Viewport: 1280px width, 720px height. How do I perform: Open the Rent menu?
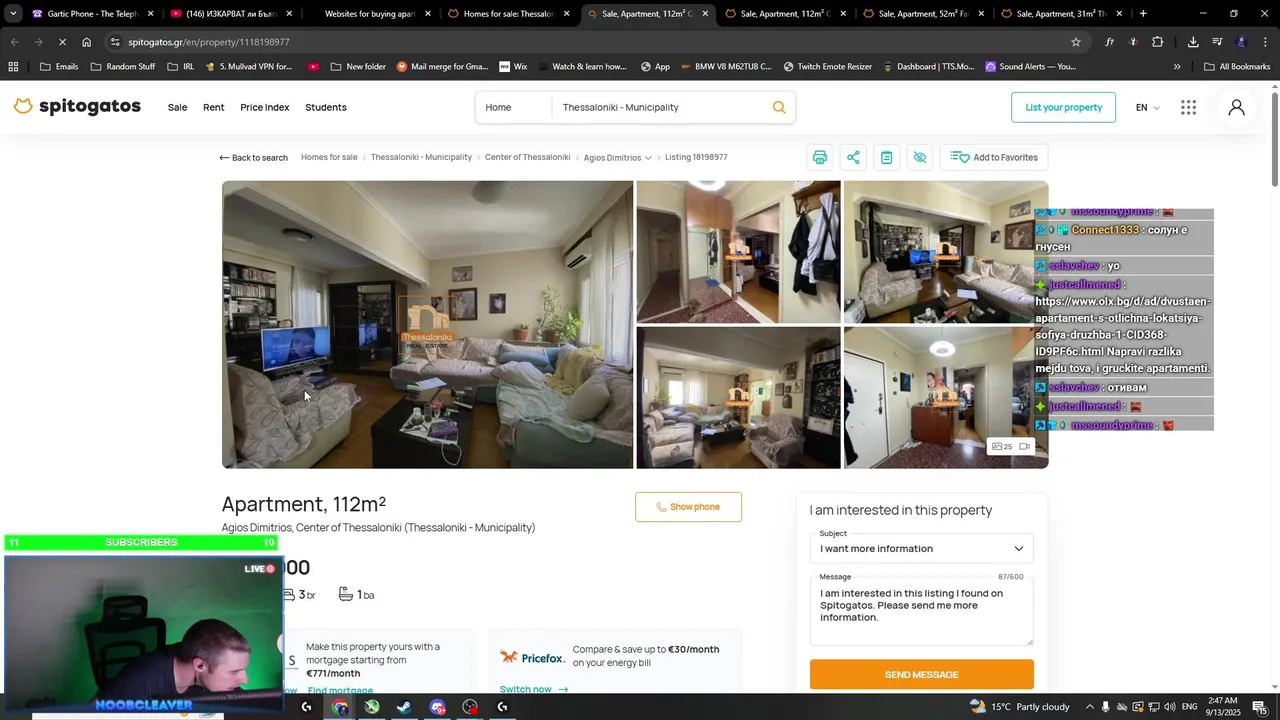(214, 107)
